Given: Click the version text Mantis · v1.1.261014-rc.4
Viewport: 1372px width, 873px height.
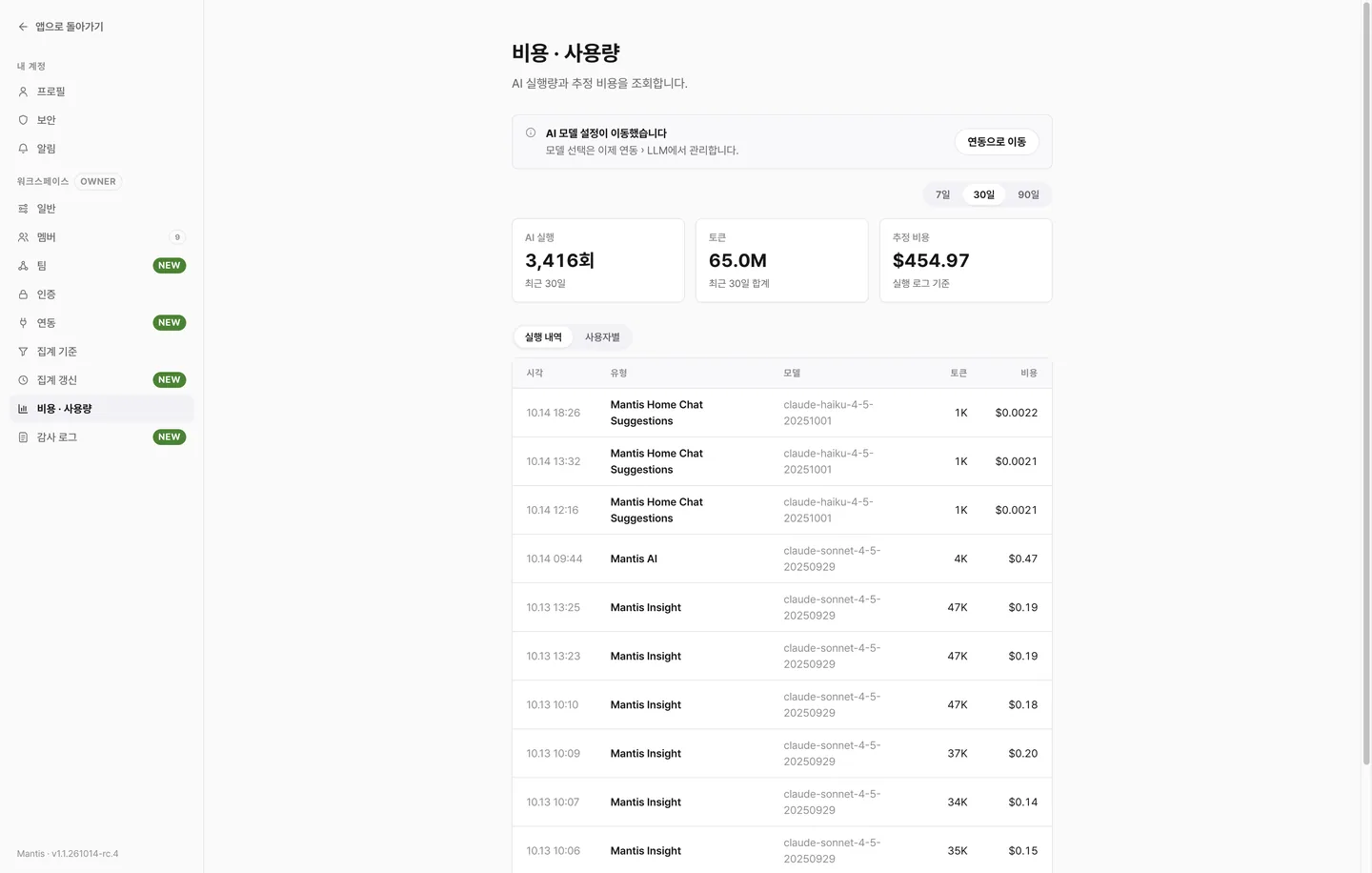Looking at the screenshot, I should point(68,854).
